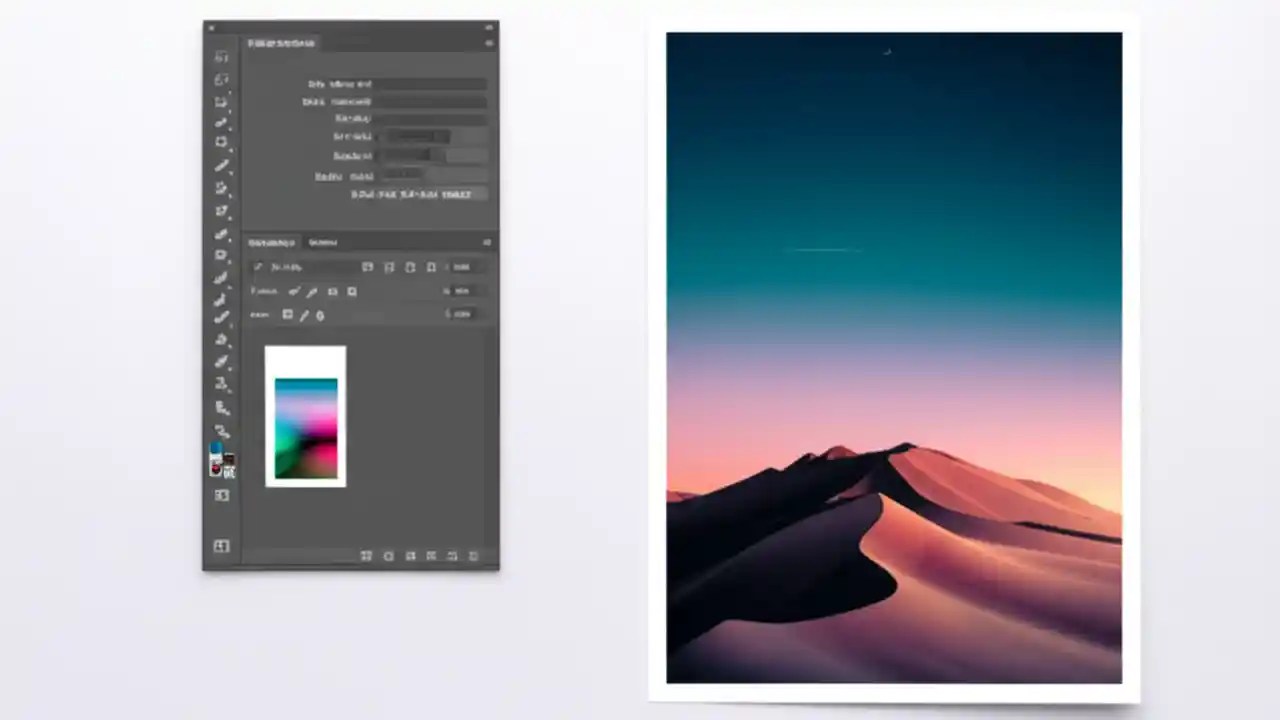Viewport: 1280px width, 720px height.
Task: Switch to the second tab beside Layers
Action: pos(323,242)
